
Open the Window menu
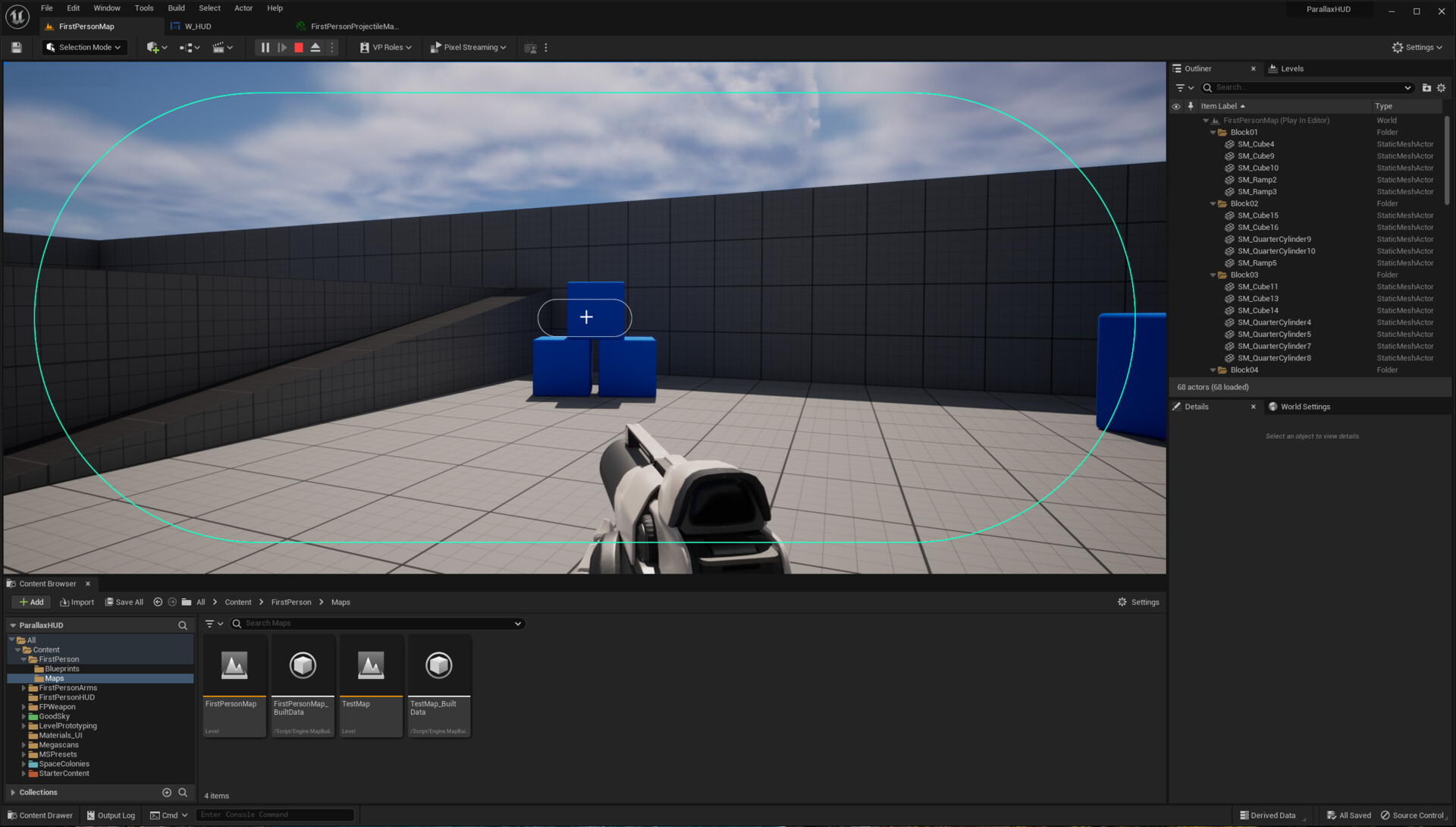click(107, 8)
